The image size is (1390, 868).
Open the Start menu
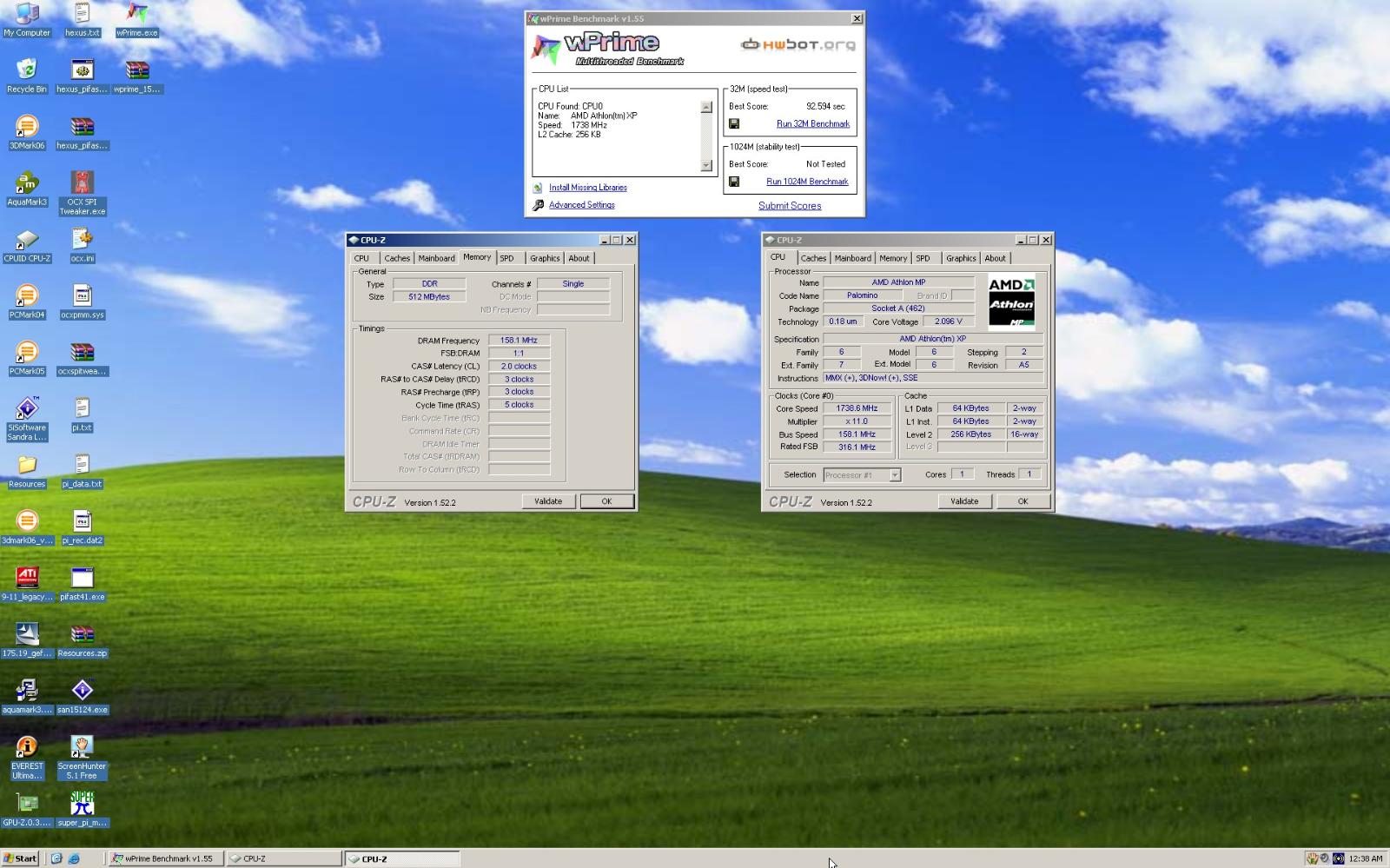20,858
